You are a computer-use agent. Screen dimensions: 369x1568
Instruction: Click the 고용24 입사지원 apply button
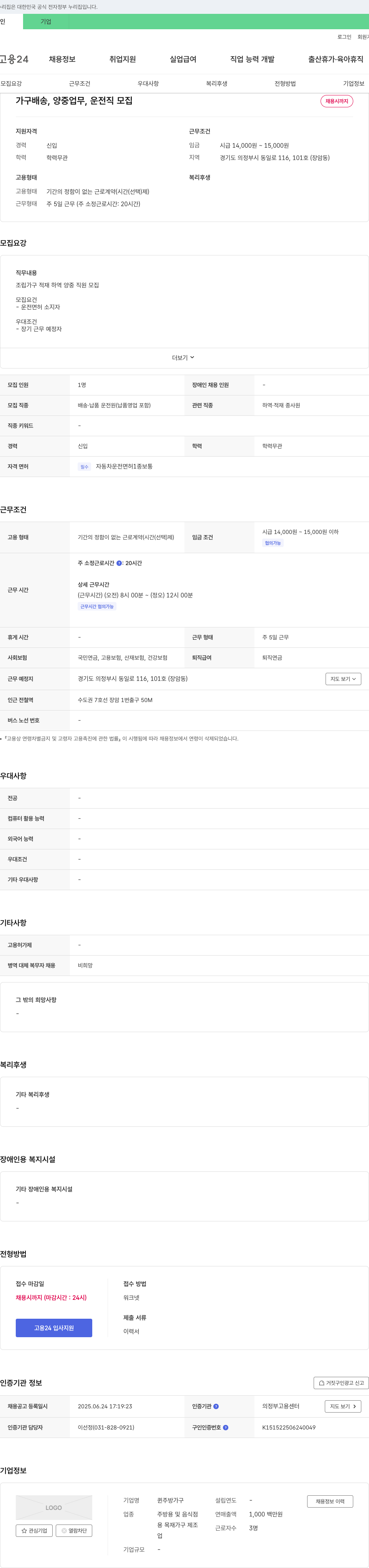point(54,1328)
